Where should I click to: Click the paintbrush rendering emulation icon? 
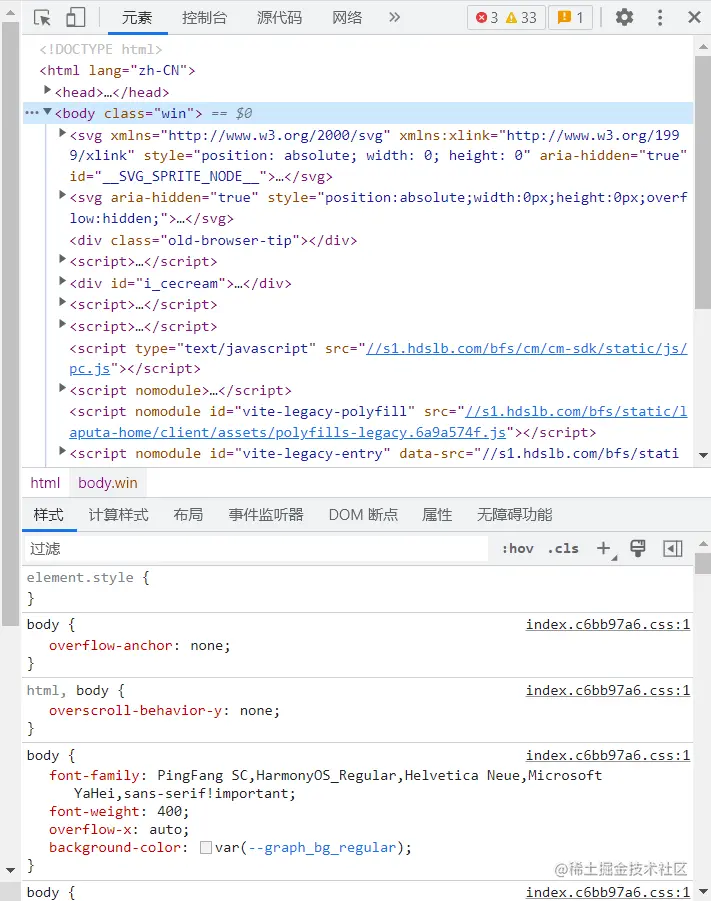point(638,548)
